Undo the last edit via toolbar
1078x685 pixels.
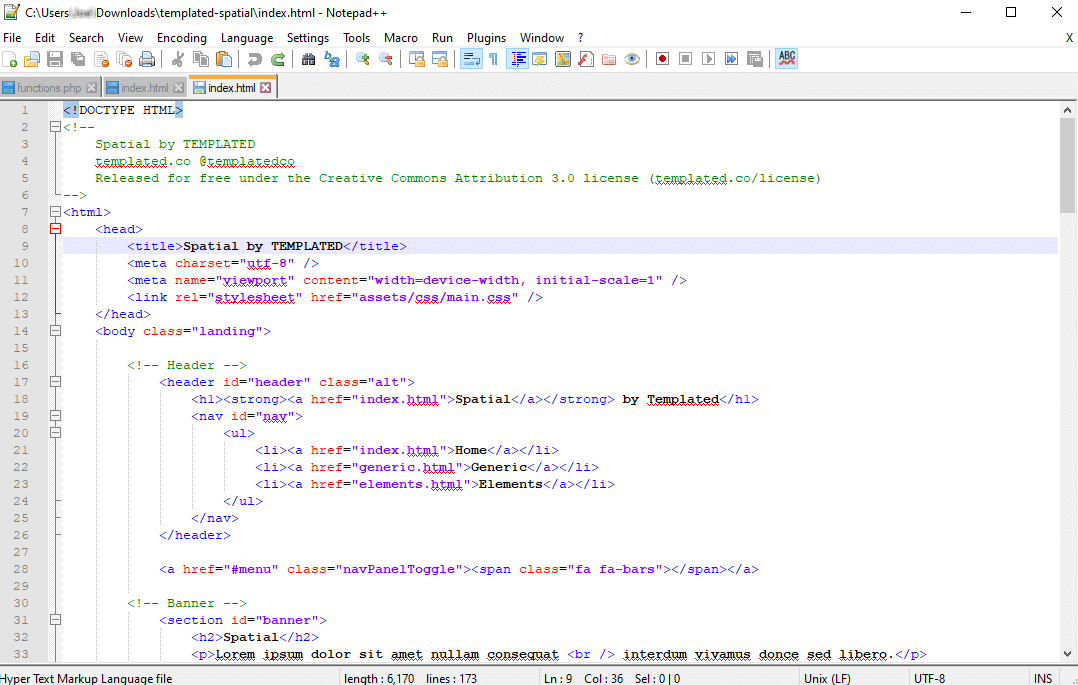pos(256,58)
